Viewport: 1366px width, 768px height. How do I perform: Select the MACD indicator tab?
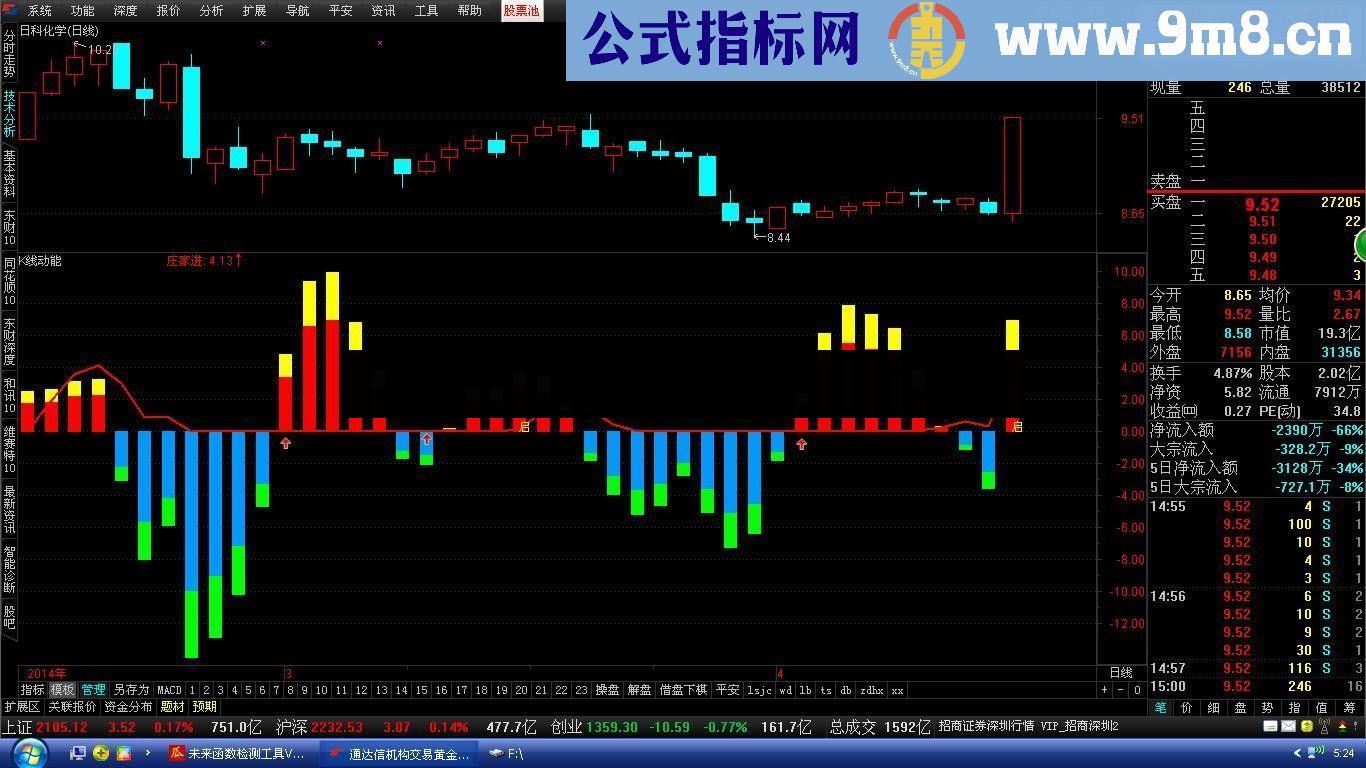point(169,689)
